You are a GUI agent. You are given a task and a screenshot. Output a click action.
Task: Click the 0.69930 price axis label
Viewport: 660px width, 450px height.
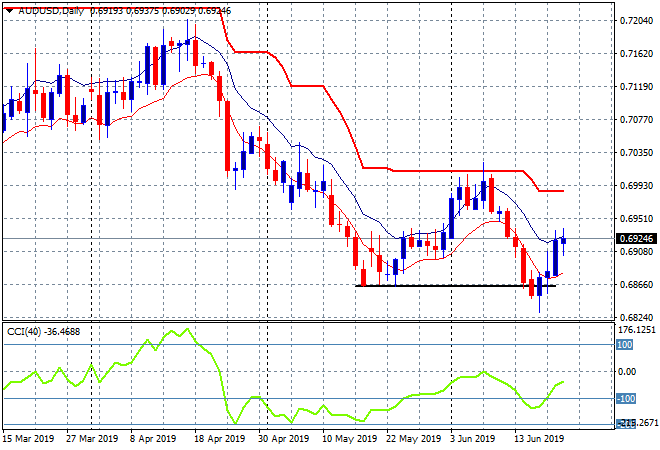[x=636, y=186]
